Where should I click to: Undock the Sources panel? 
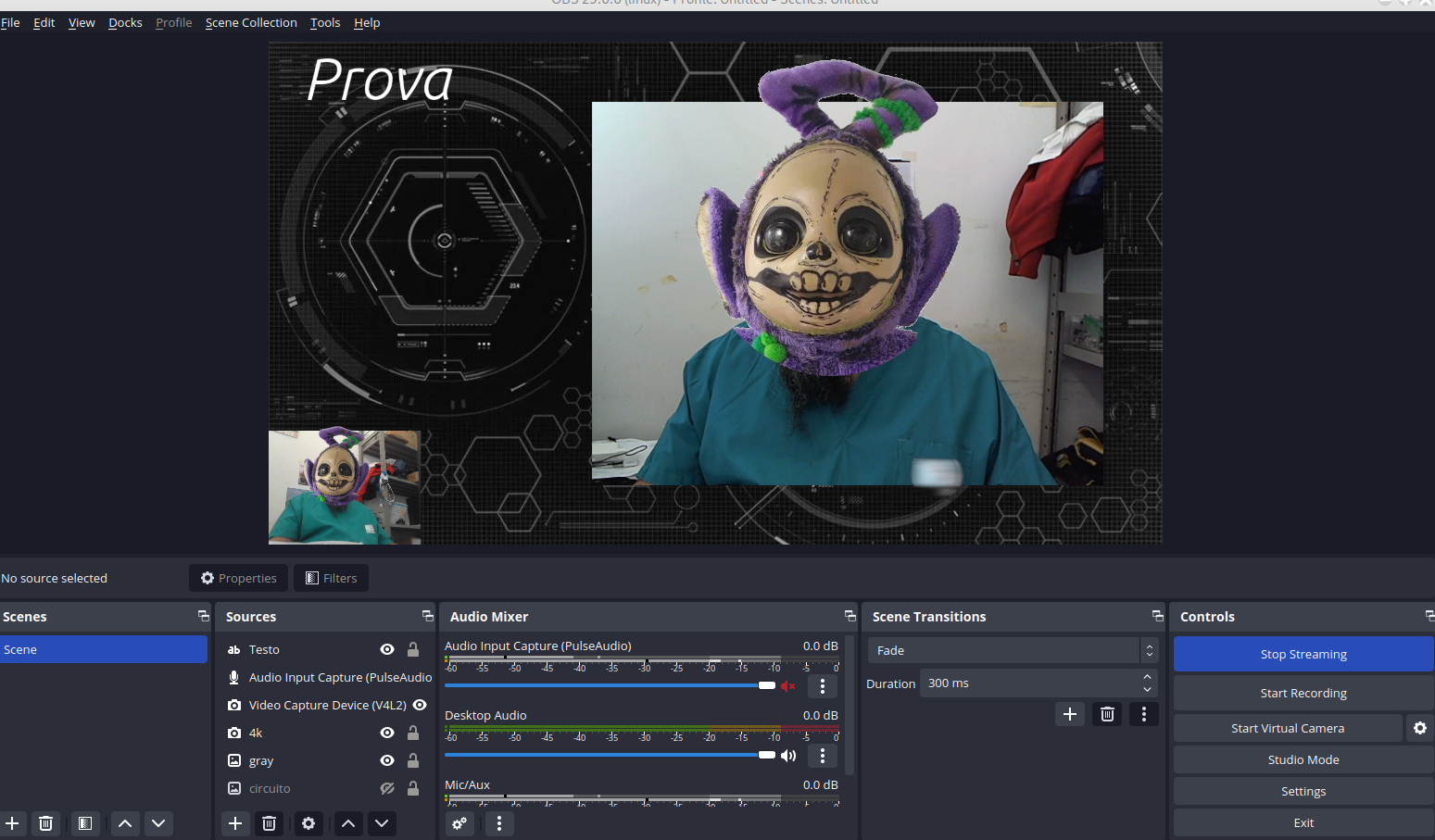point(427,616)
